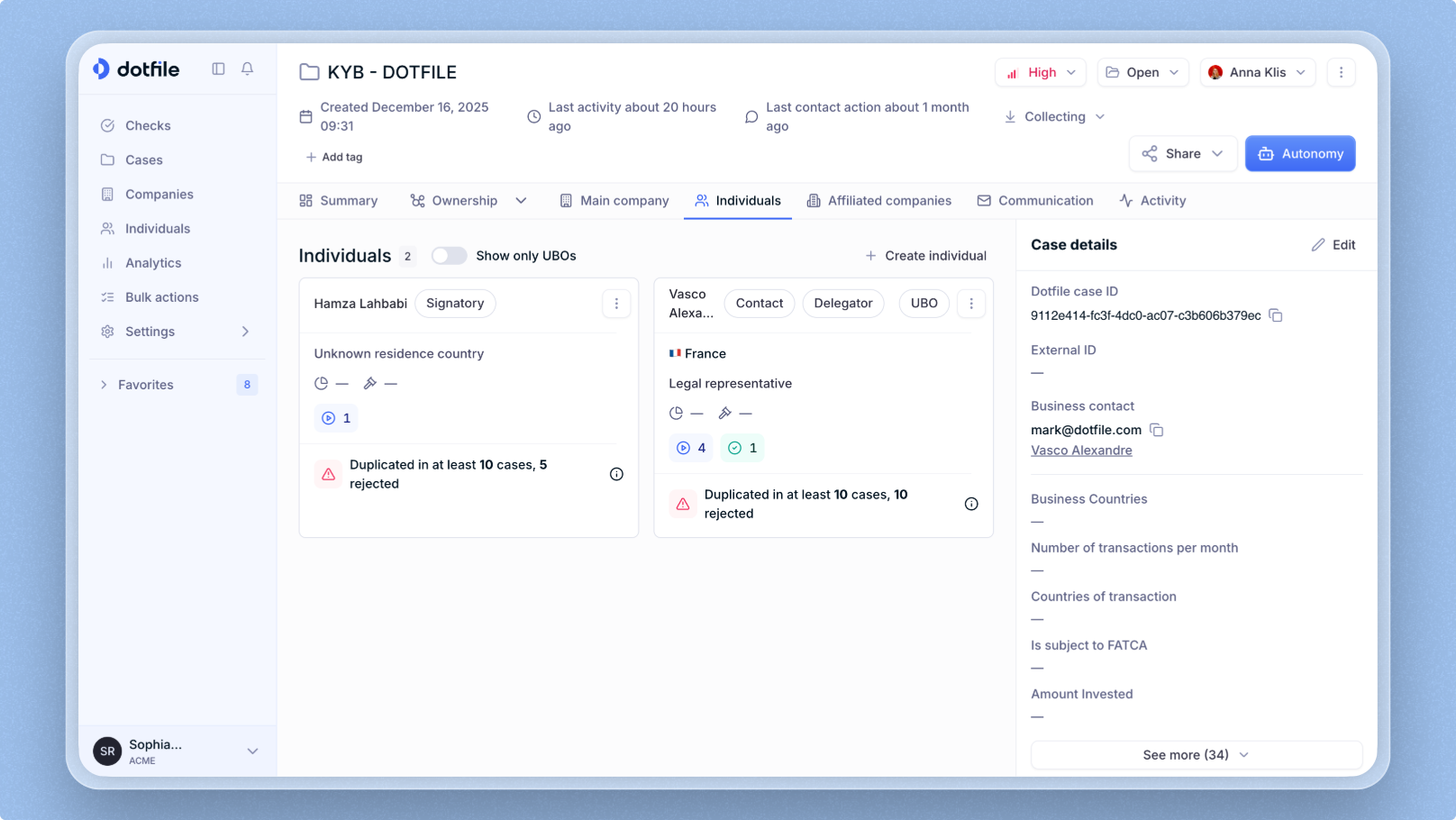Image resolution: width=1456 pixels, height=820 pixels.
Task: Copy the Dotfile case ID
Action: [1276, 315]
